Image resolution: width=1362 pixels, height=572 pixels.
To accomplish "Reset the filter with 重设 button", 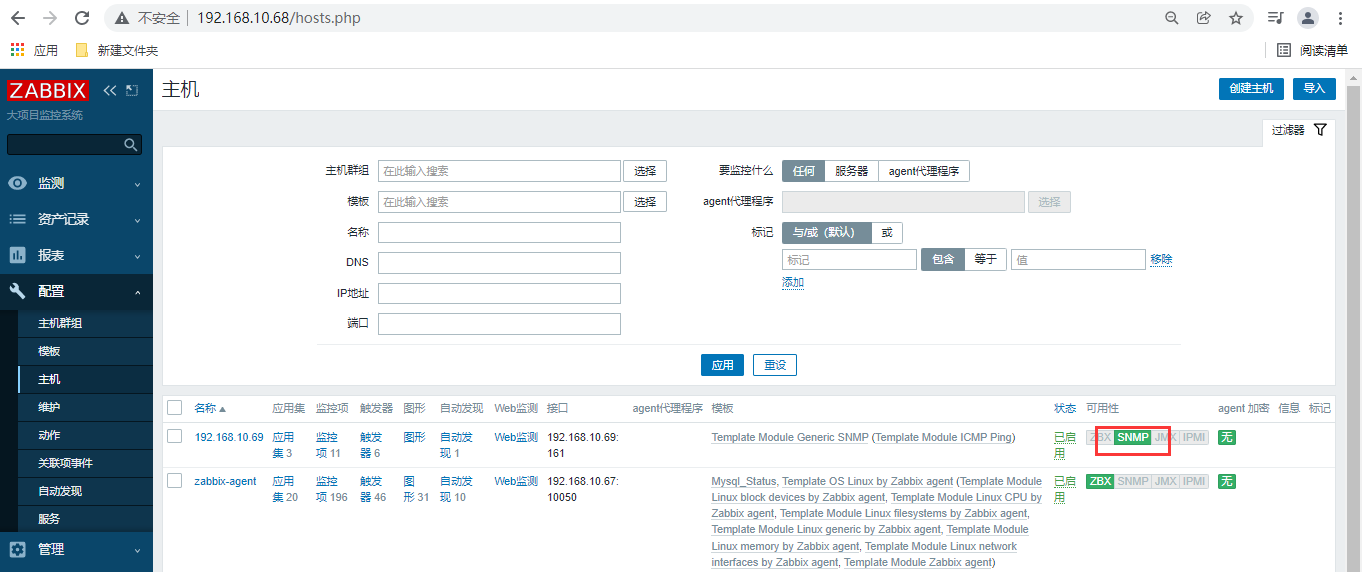I will pyautogui.click(x=775, y=365).
